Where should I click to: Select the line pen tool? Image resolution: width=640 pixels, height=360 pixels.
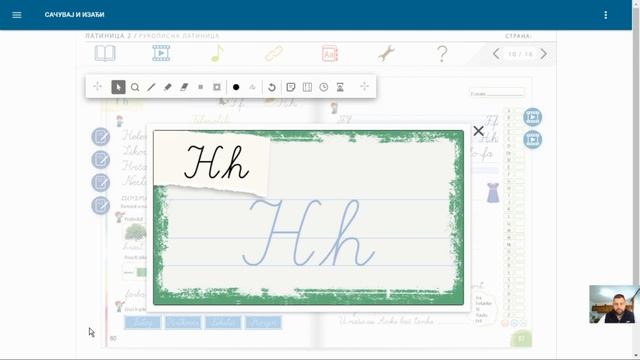click(x=151, y=87)
